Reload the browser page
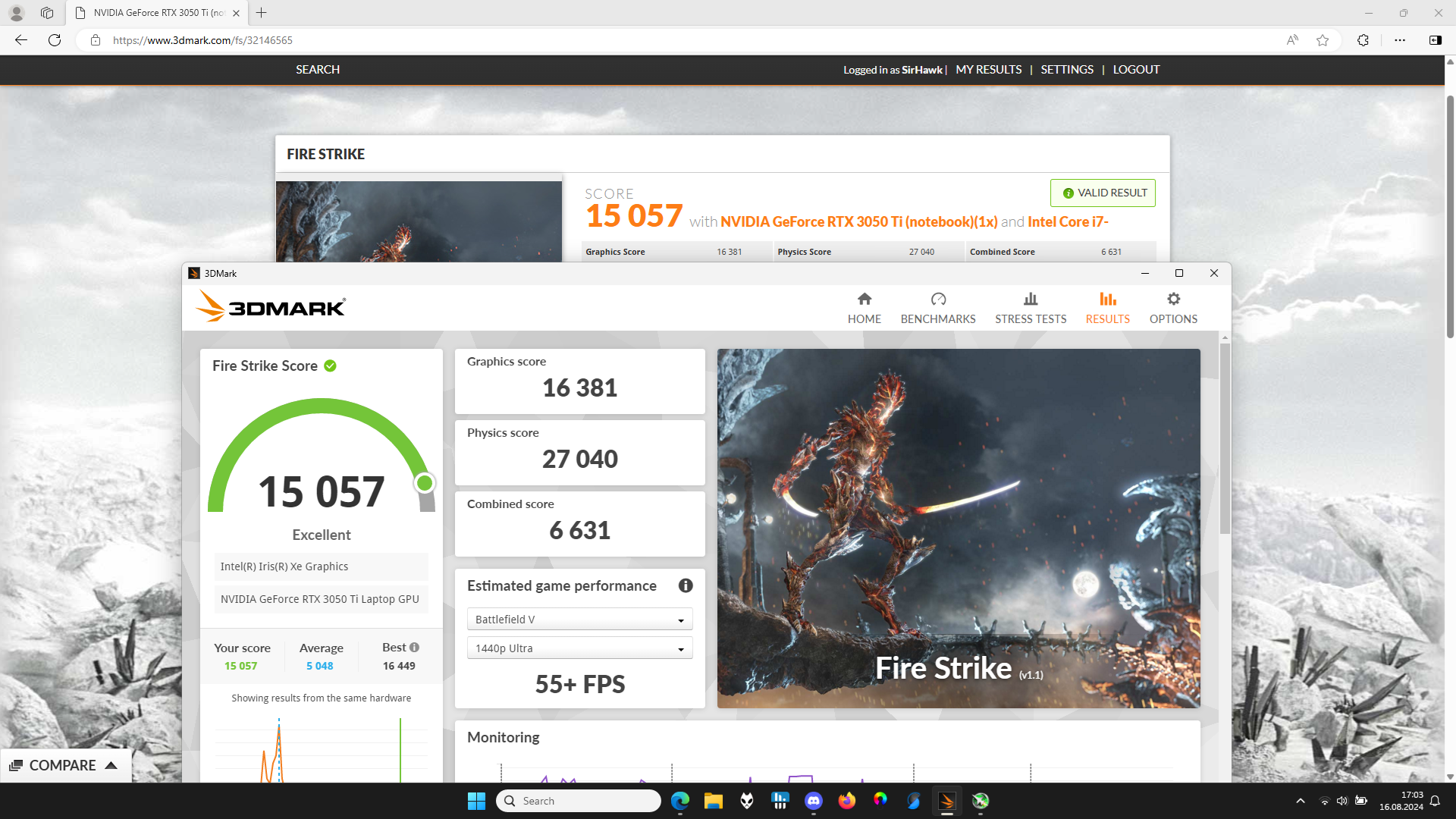 55,40
